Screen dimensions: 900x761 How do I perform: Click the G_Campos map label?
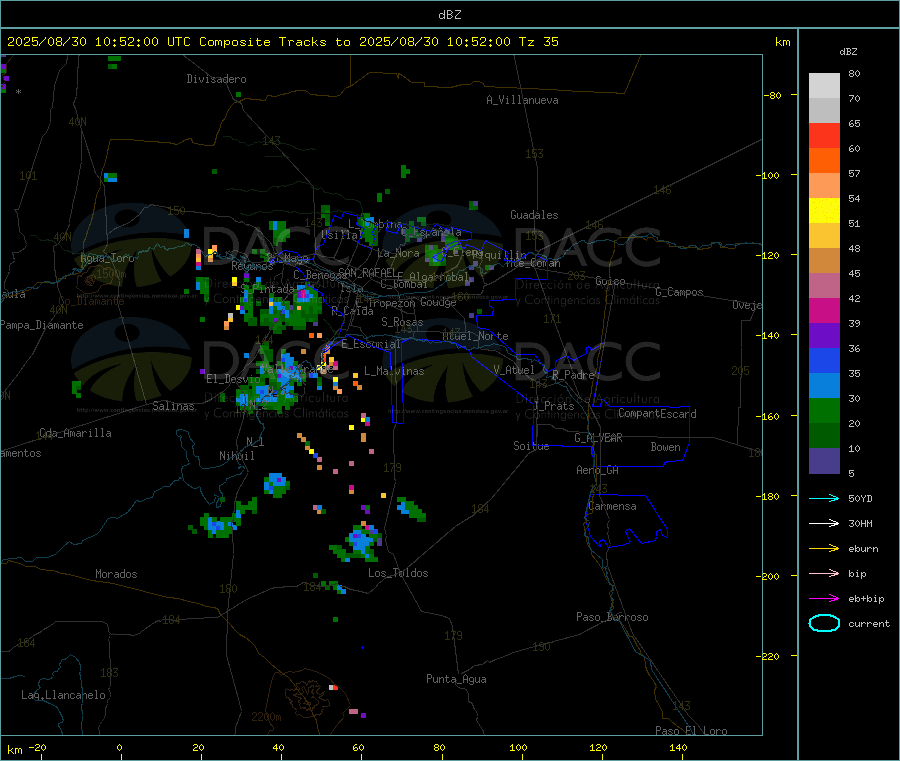(x=680, y=292)
